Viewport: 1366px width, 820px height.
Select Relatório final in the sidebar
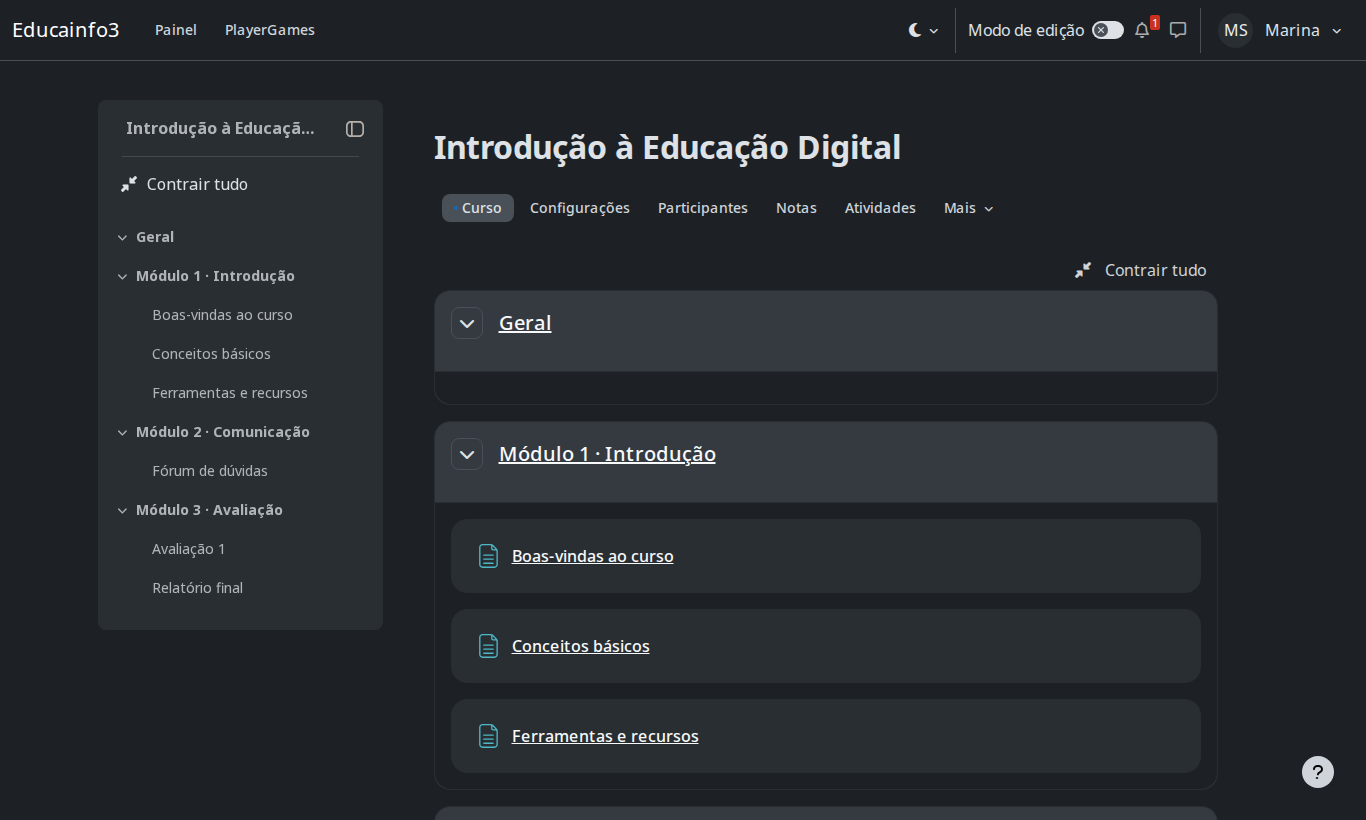[x=198, y=588]
